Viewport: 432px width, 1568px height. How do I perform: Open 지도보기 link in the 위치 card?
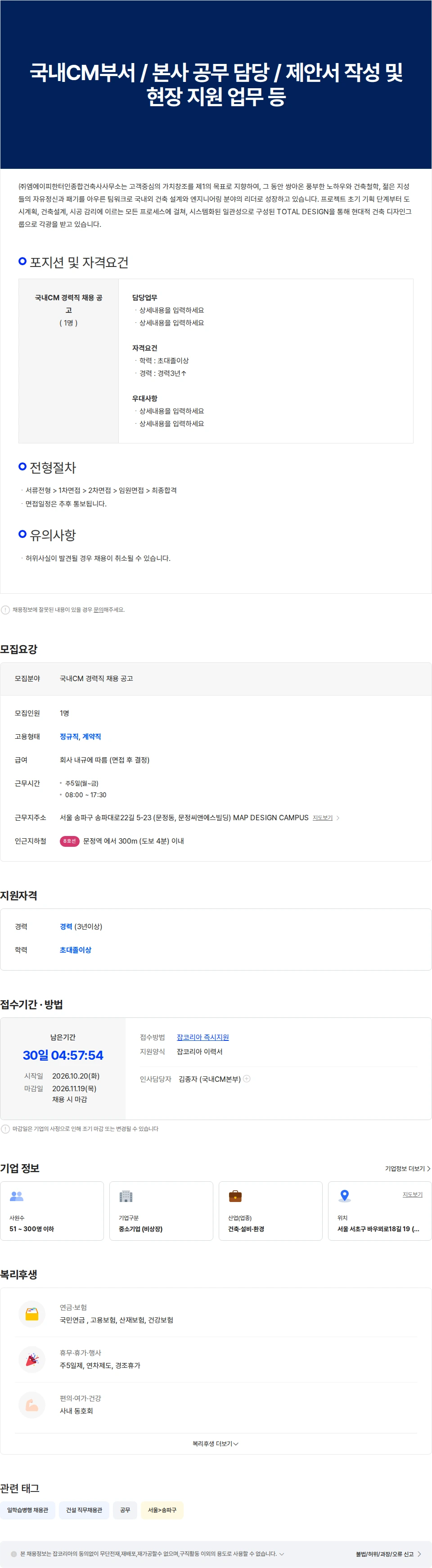coord(413,1194)
